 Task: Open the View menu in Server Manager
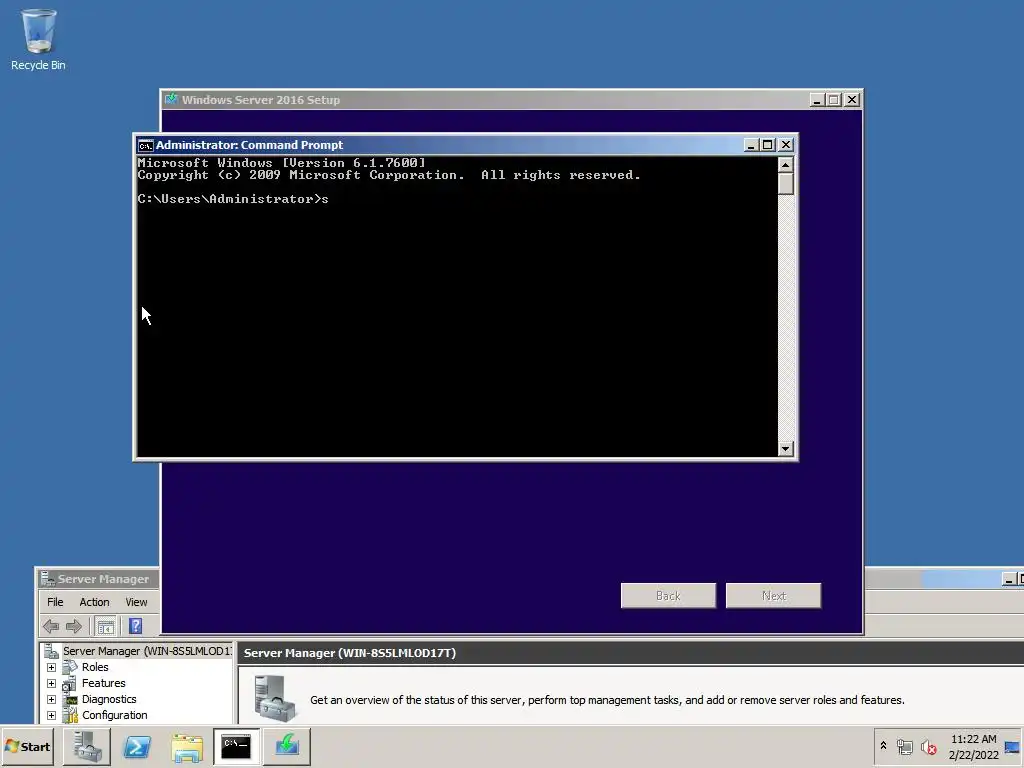[x=136, y=602]
